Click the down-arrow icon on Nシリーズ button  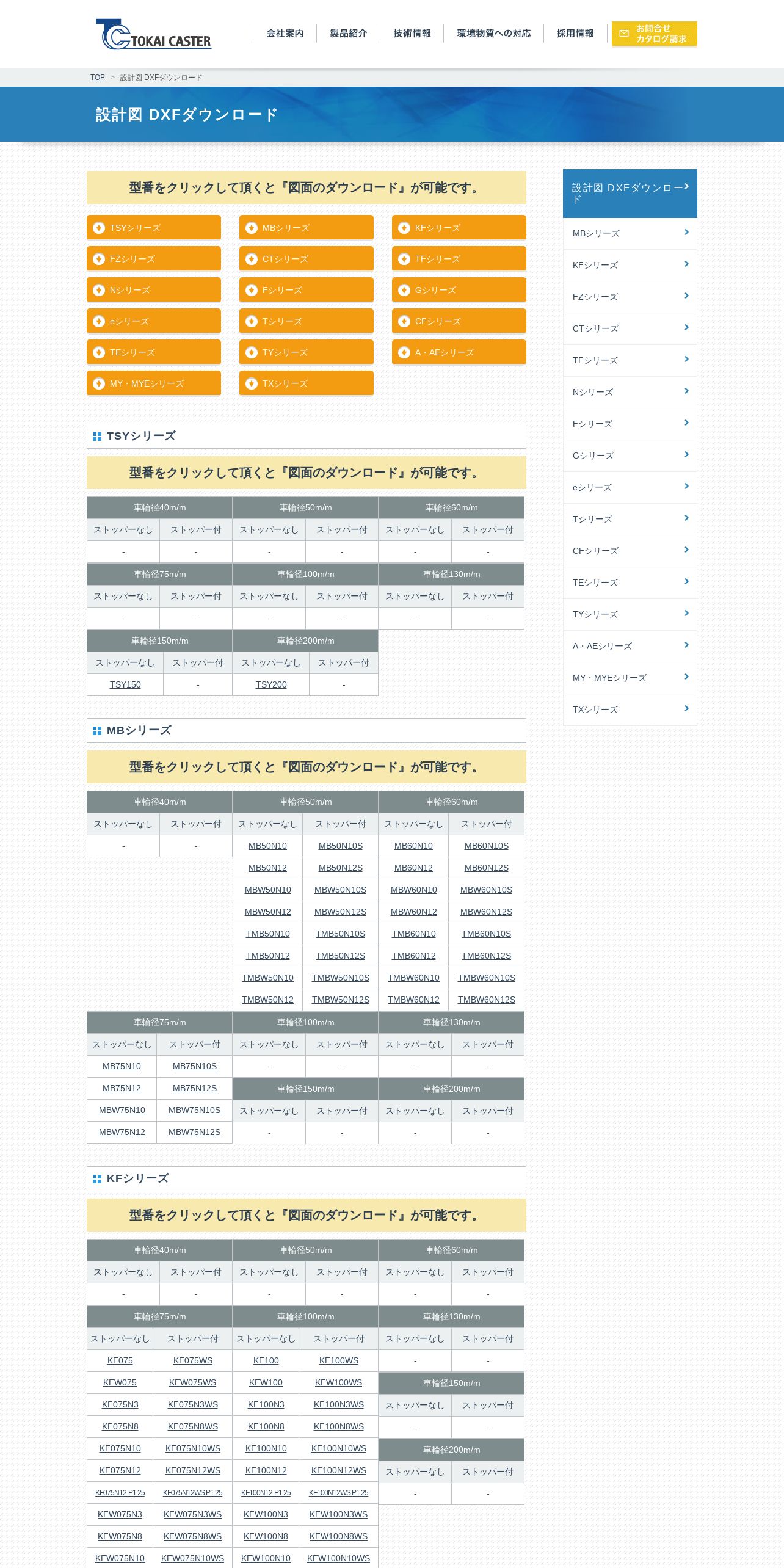point(99,290)
